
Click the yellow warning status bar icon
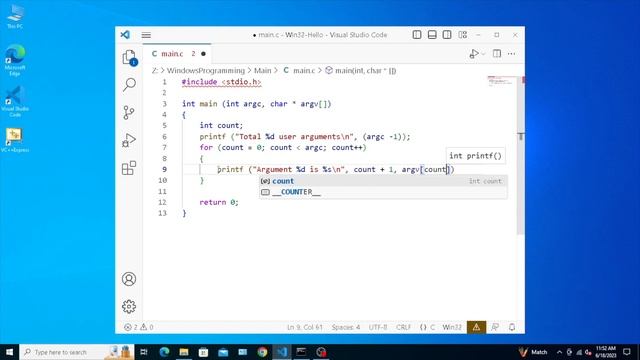click(476, 327)
